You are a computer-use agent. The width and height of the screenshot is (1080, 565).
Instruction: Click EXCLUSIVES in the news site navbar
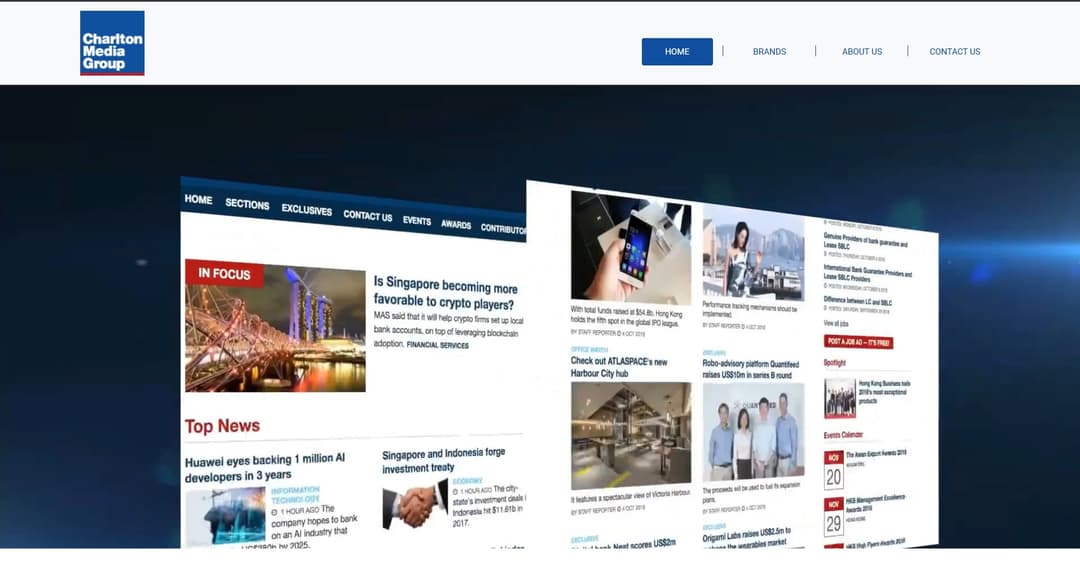coord(306,210)
